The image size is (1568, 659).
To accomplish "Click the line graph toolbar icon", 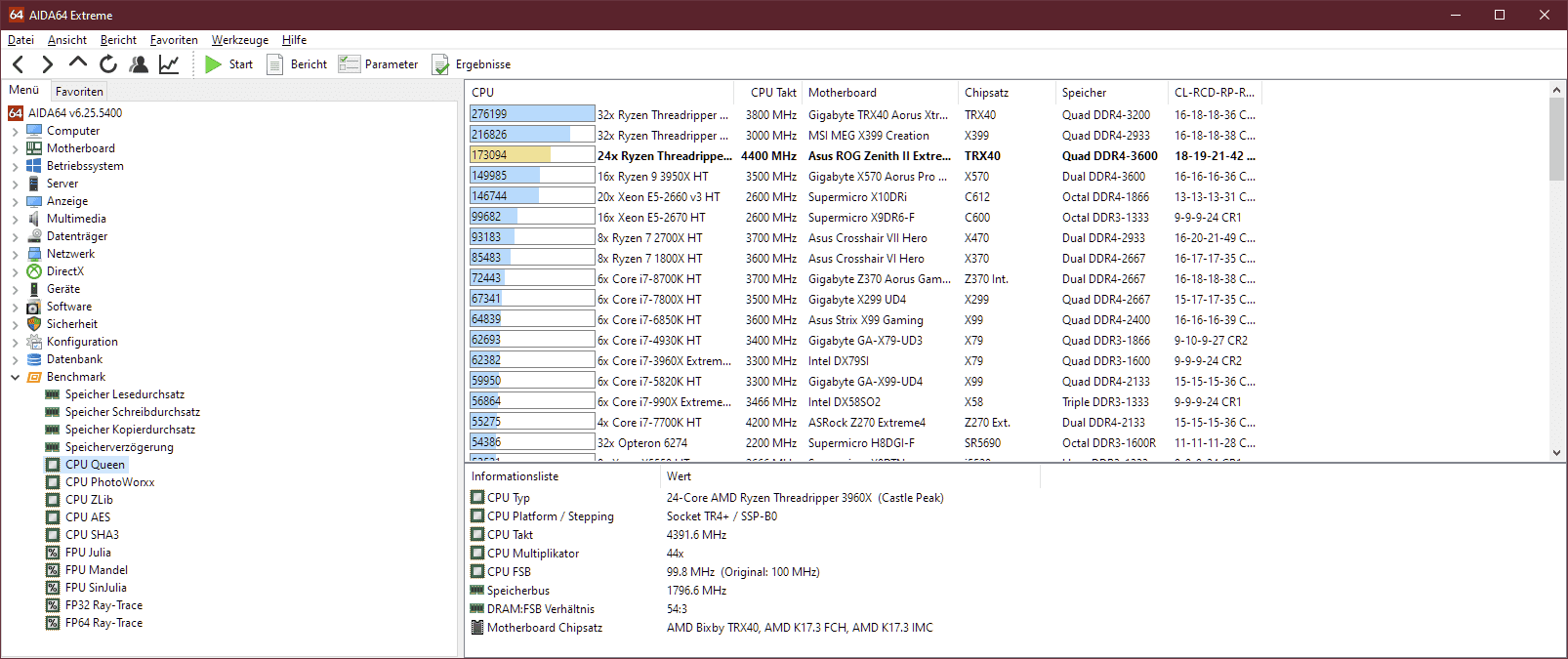I will pos(169,64).
